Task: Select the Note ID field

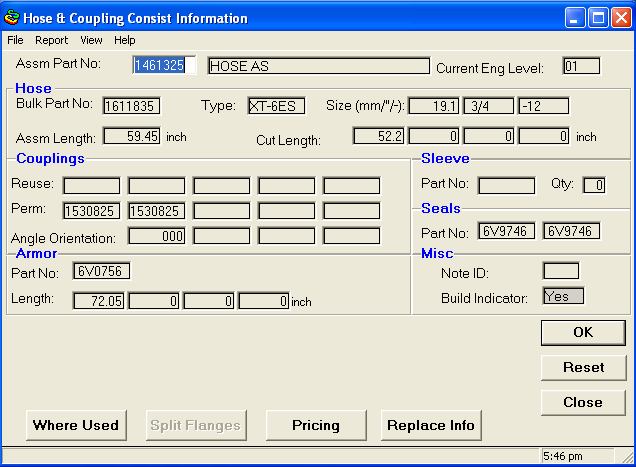Action: coord(560,271)
